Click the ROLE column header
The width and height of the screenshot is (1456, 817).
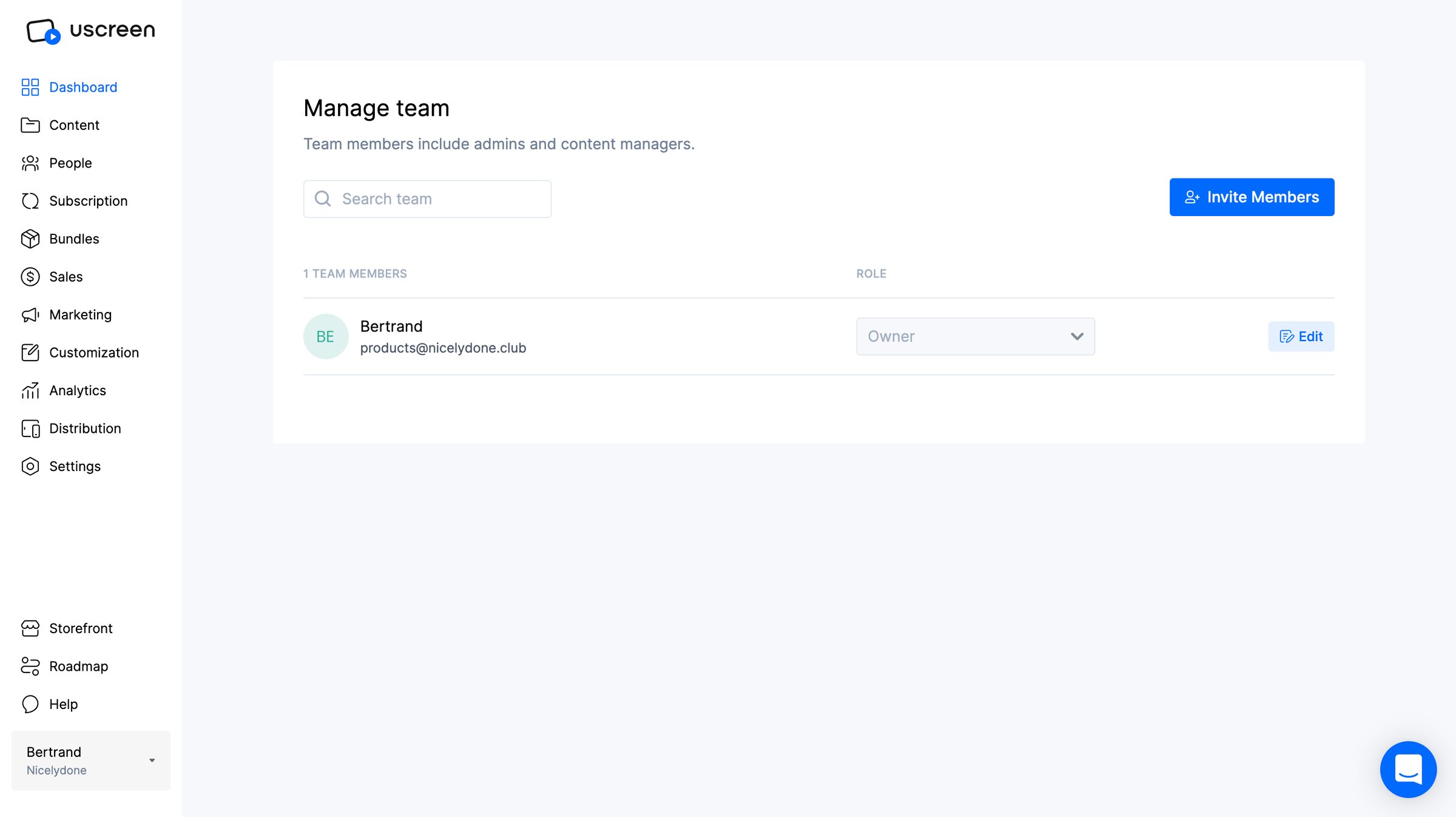(871, 274)
